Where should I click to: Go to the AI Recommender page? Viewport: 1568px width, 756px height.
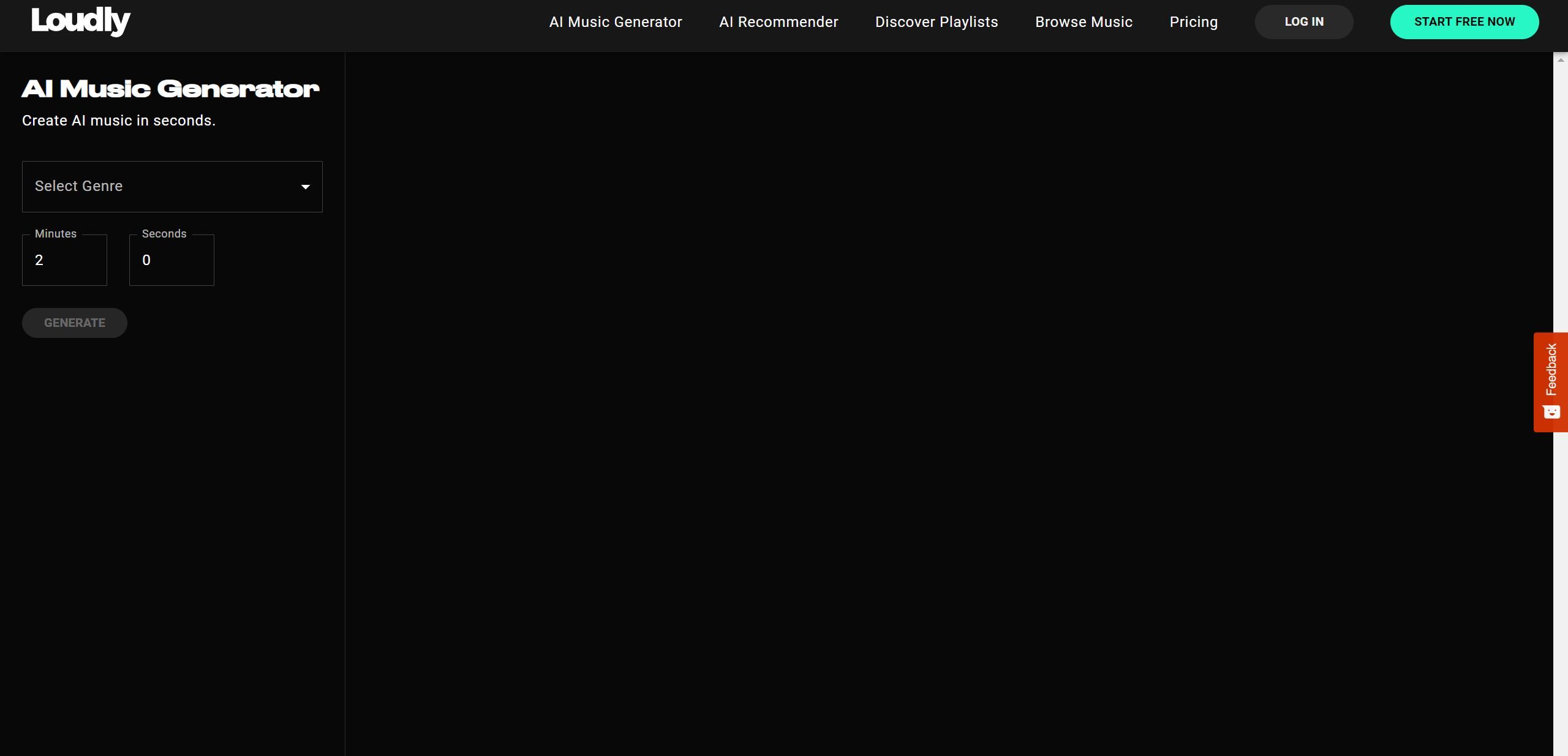778,22
